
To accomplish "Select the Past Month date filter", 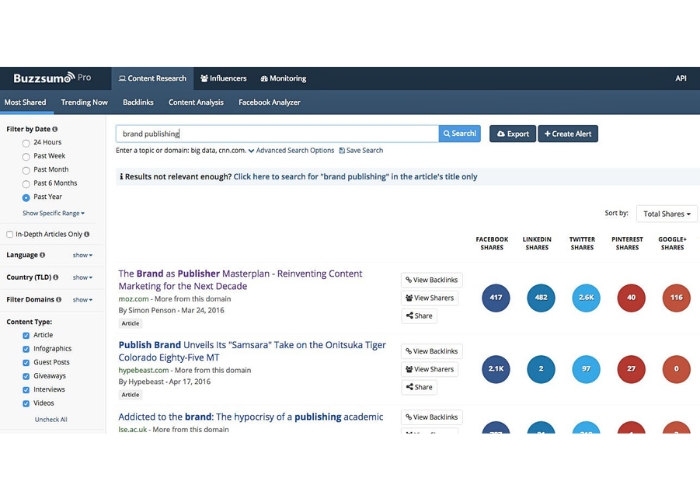I will (x=26, y=170).
